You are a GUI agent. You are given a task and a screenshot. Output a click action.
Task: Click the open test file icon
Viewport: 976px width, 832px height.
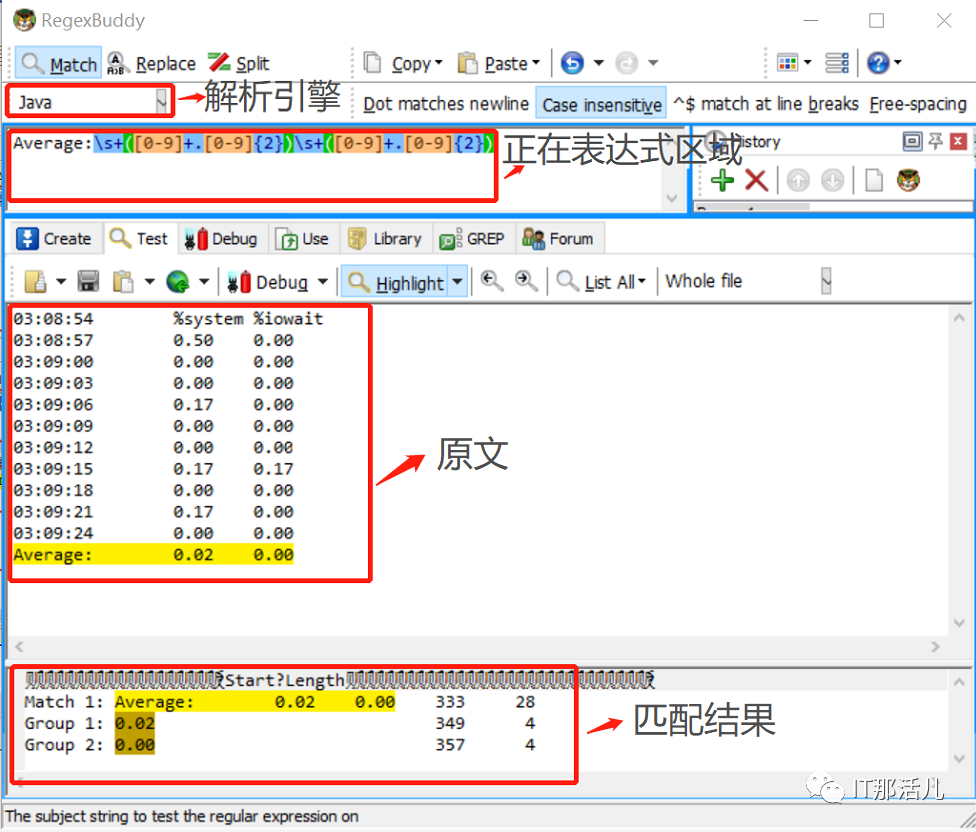pyautogui.click(x=35, y=281)
